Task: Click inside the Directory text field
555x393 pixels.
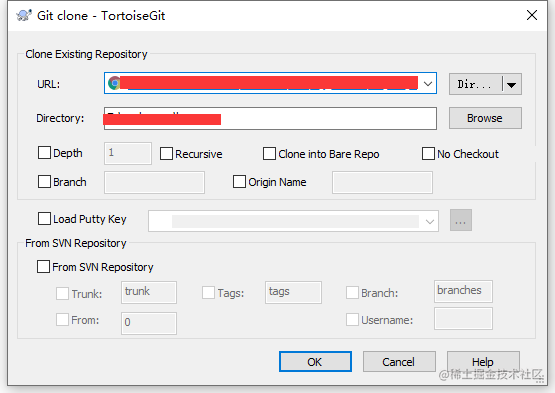Action: tap(270, 119)
